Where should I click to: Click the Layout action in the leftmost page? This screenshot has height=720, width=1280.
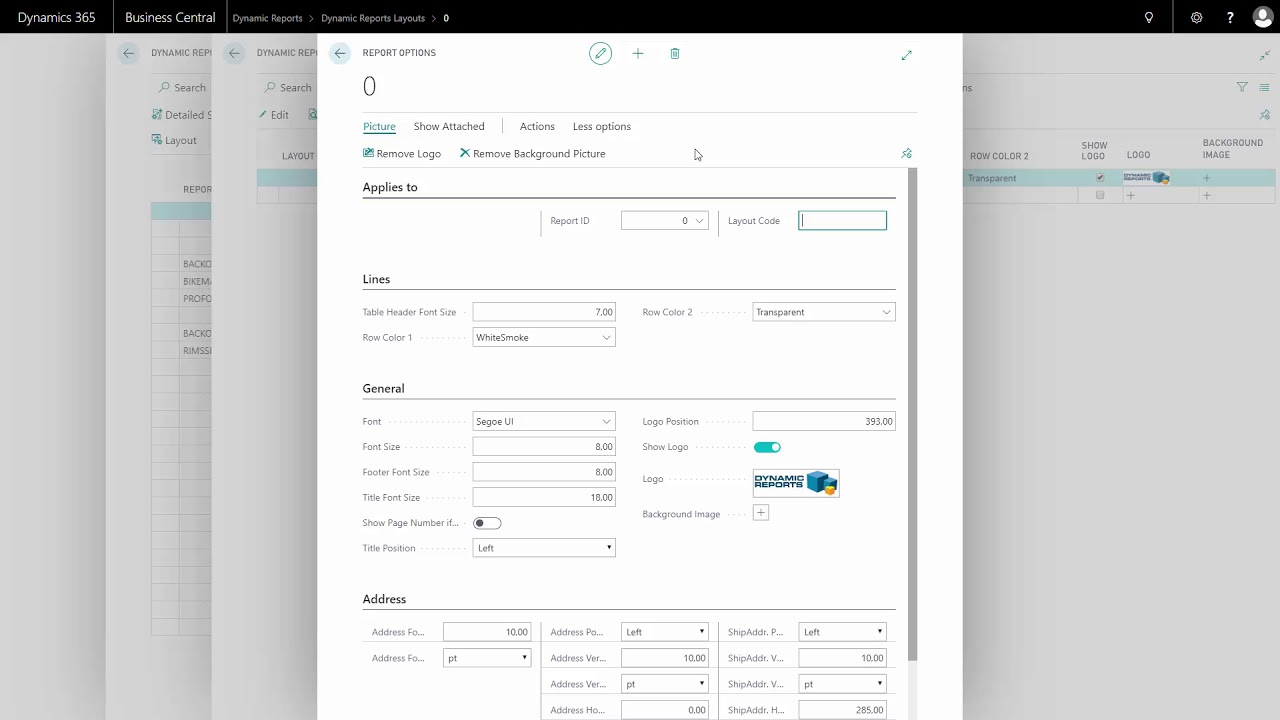click(x=174, y=141)
